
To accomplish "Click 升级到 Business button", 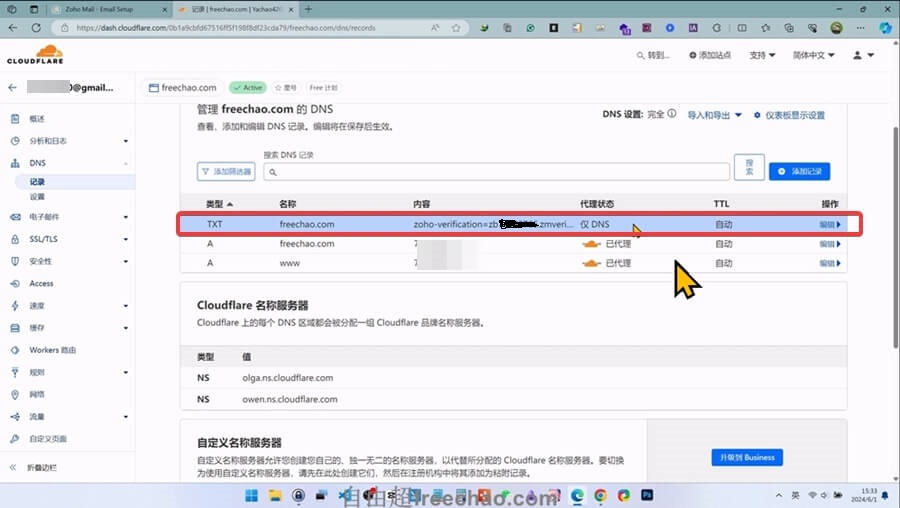I will click(x=746, y=457).
